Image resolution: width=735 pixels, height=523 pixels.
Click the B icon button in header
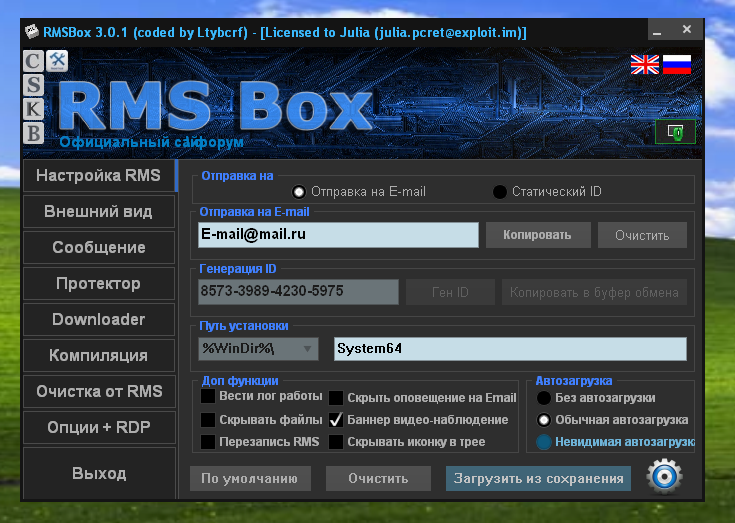[x=34, y=132]
